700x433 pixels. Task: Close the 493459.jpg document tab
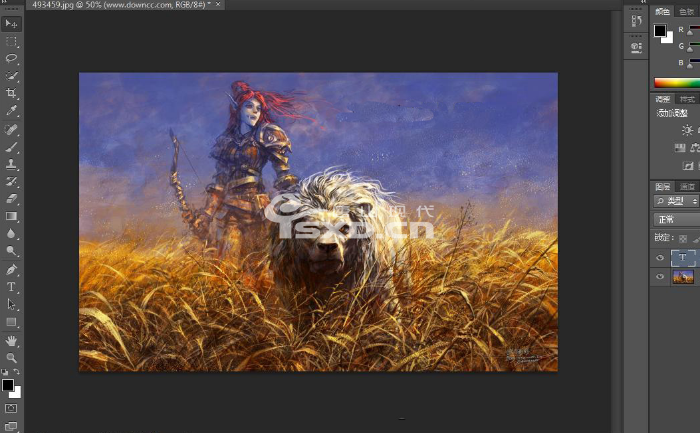click(x=218, y=4)
